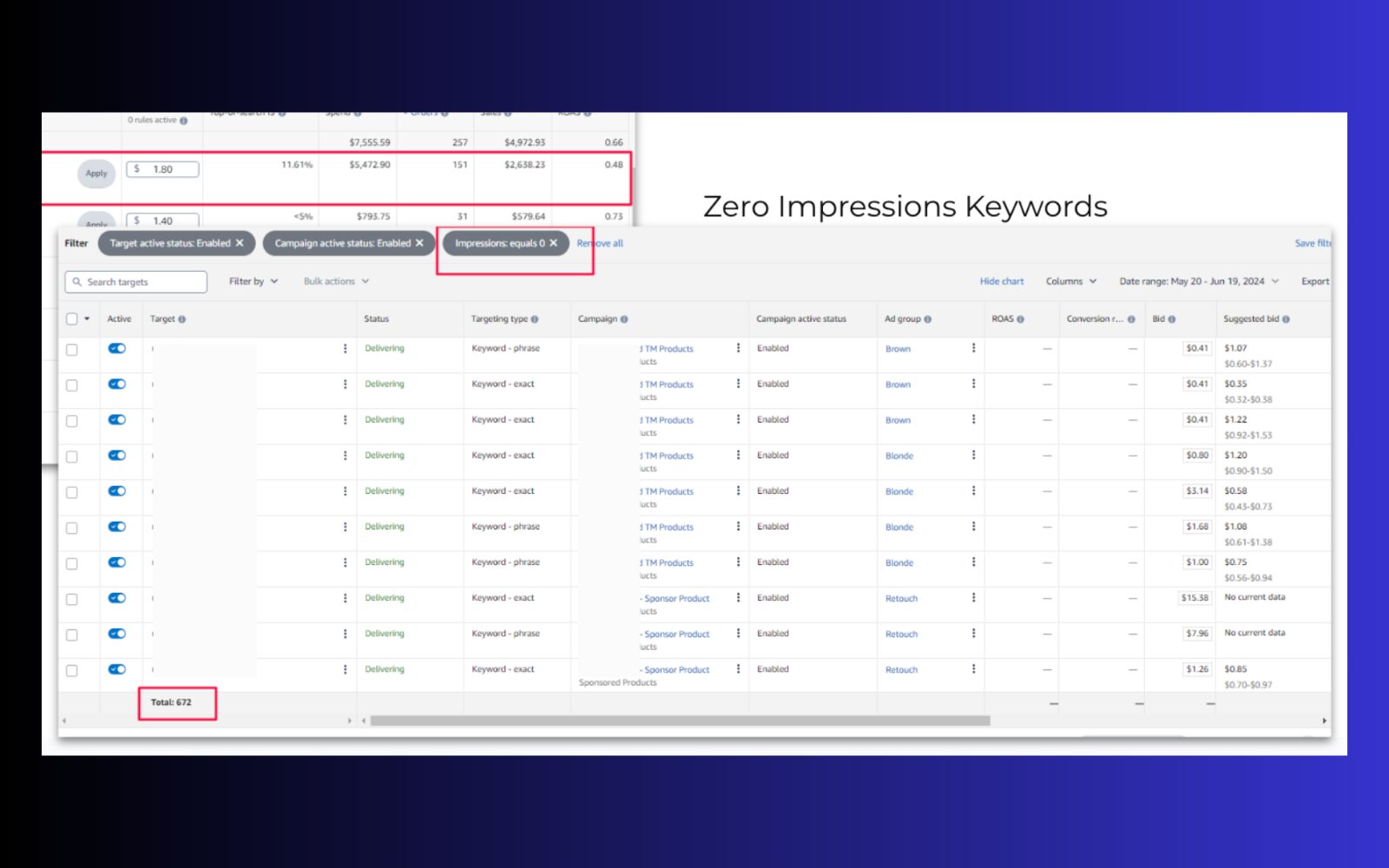Open Brown ad group in $1.07 suggested bid row
The image size is (1389, 868).
pyautogui.click(x=898, y=349)
